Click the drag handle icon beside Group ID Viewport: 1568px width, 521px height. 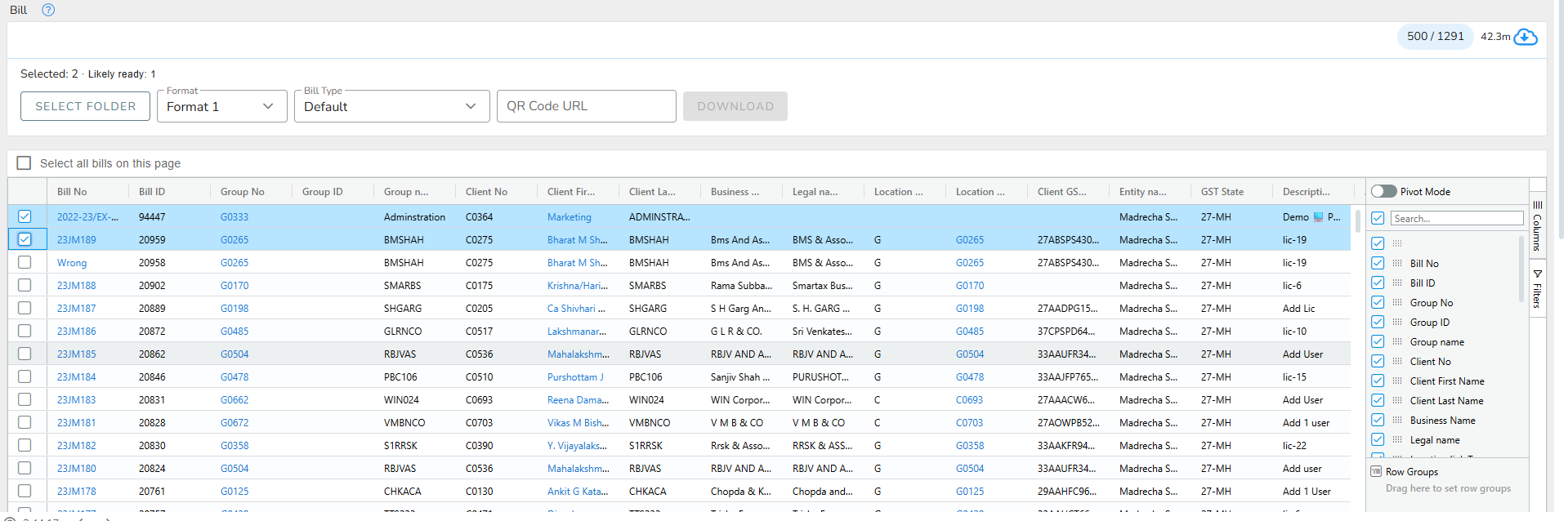pos(1397,322)
